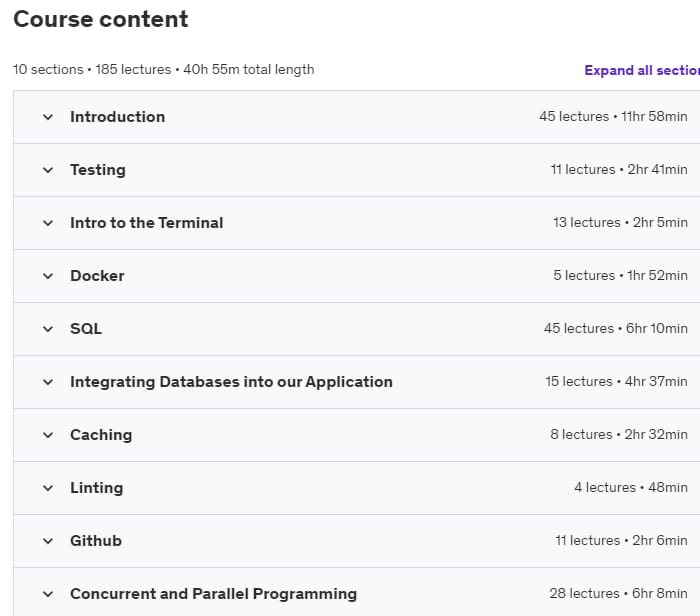This screenshot has width=700, height=616.
Task: Expand the Docker section chevron
Action: (48, 276)
